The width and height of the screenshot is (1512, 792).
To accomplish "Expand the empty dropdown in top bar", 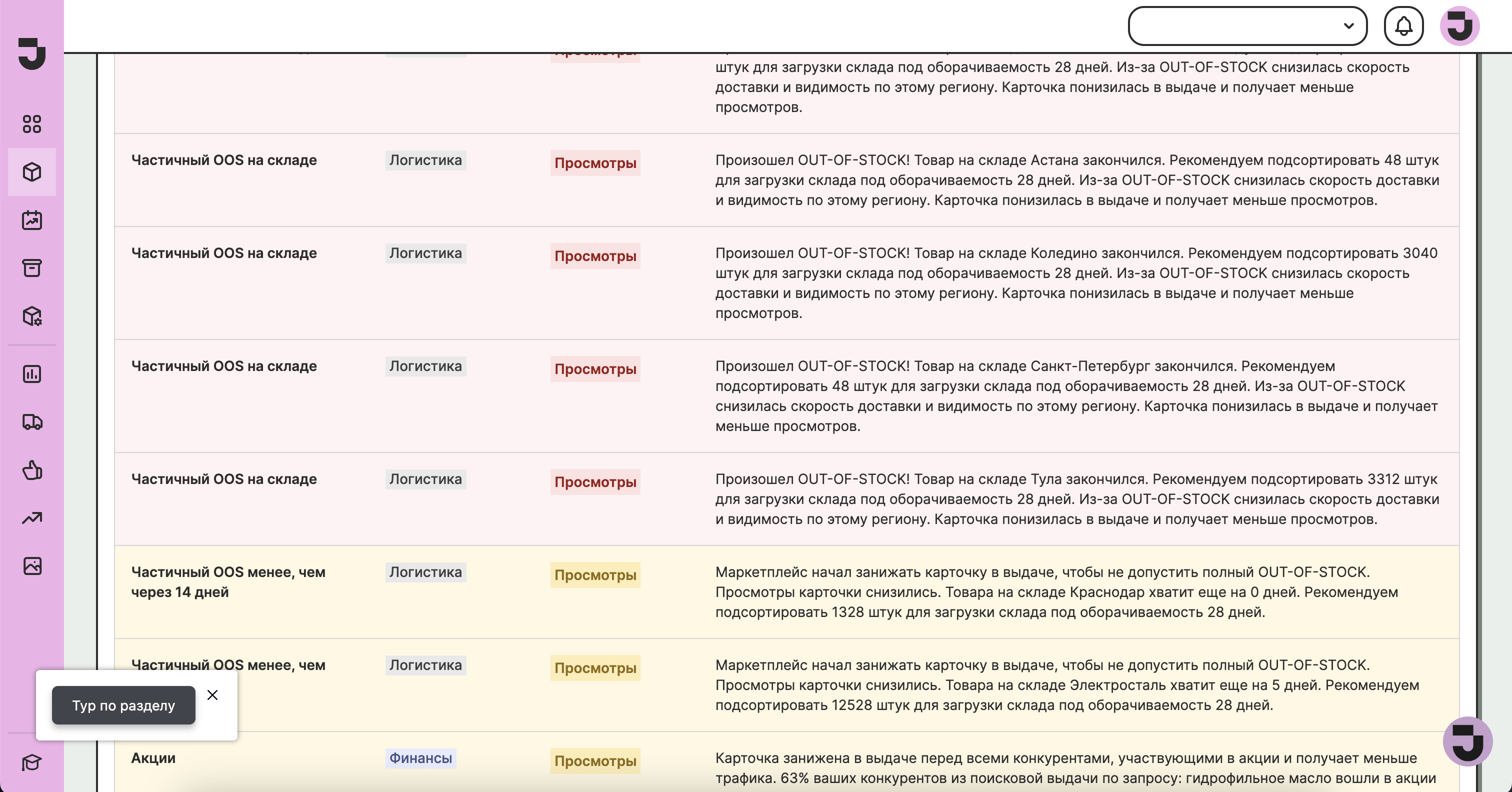I will 1247,26.
